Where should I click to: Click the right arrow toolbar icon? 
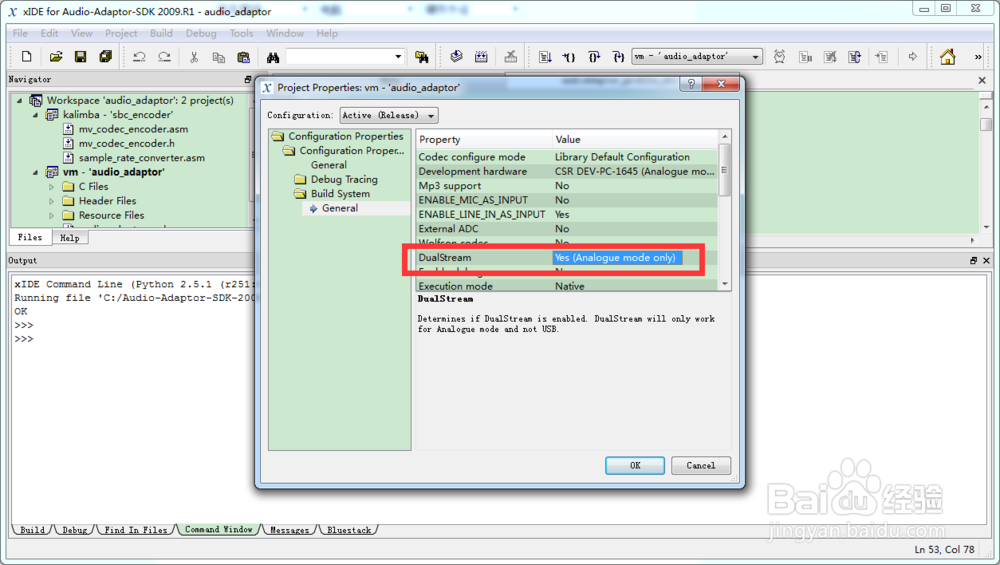[913, 57]
